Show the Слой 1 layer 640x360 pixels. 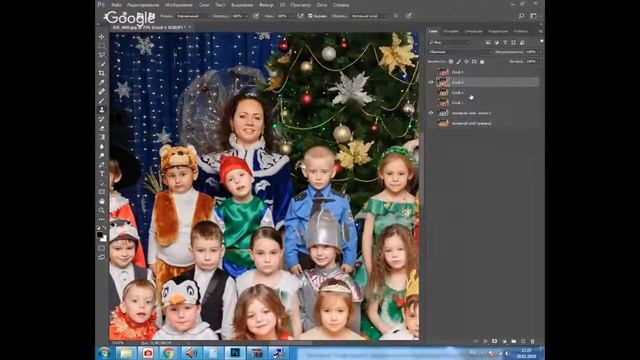(x=431, y=102)
